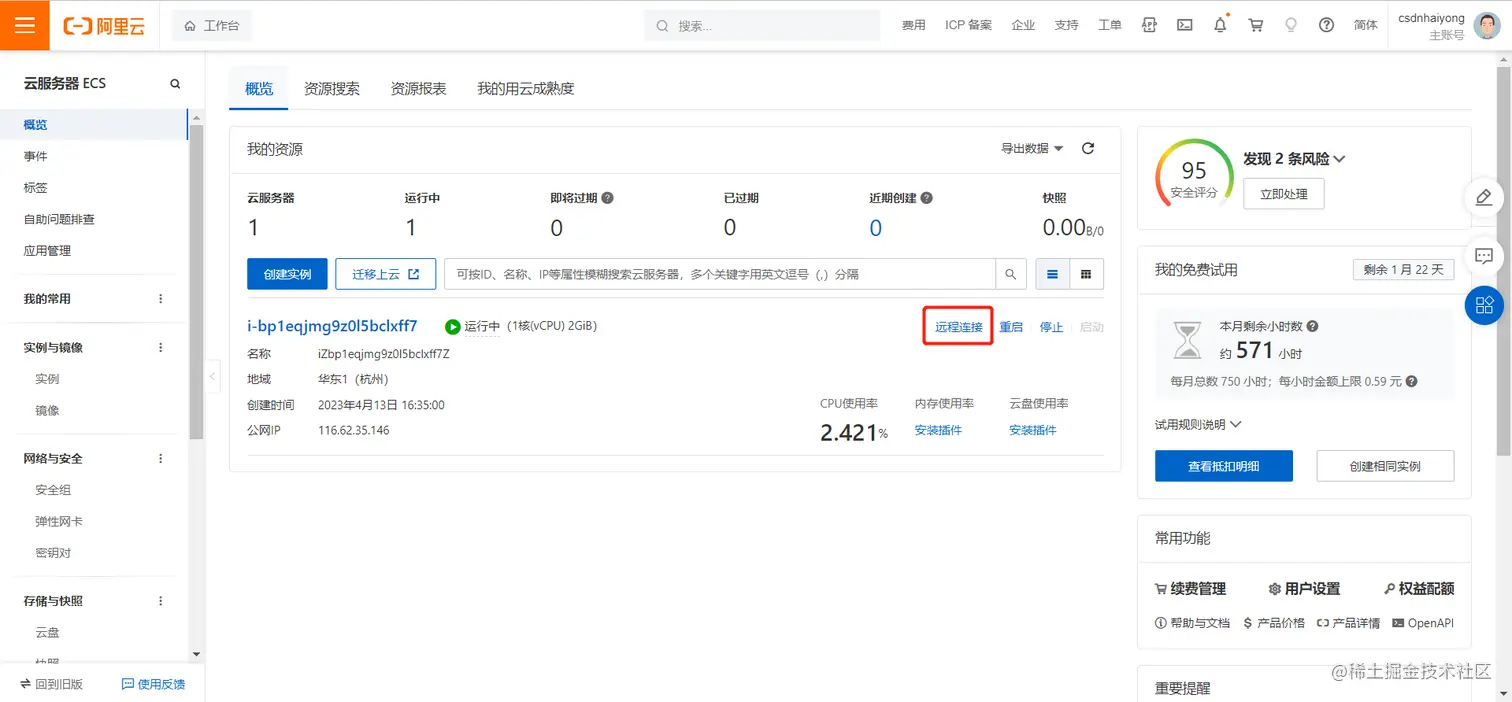Open the notifications bell

point(1220,25)
